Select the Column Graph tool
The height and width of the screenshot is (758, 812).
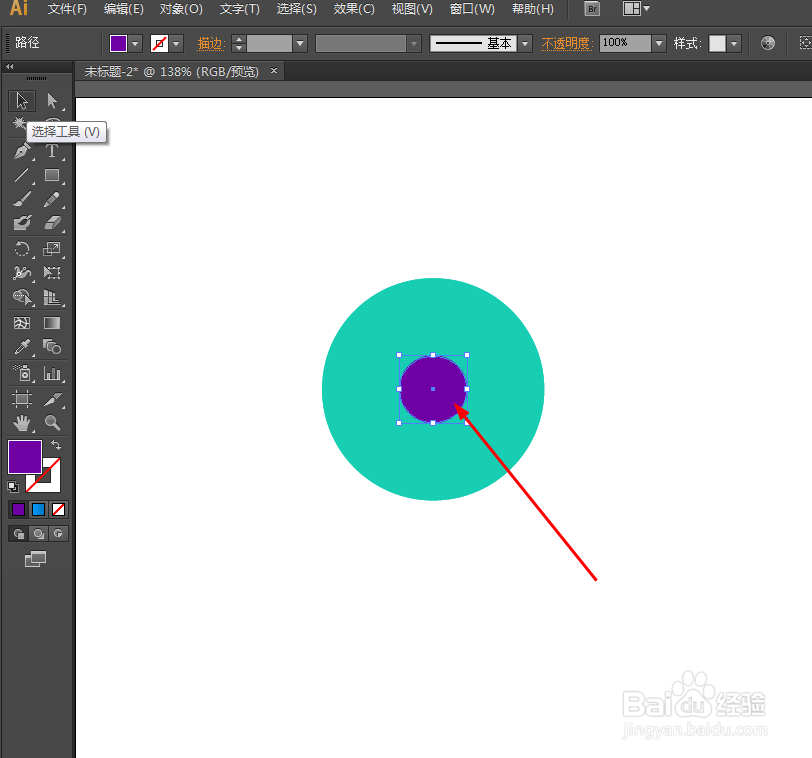tap(52, 373)
